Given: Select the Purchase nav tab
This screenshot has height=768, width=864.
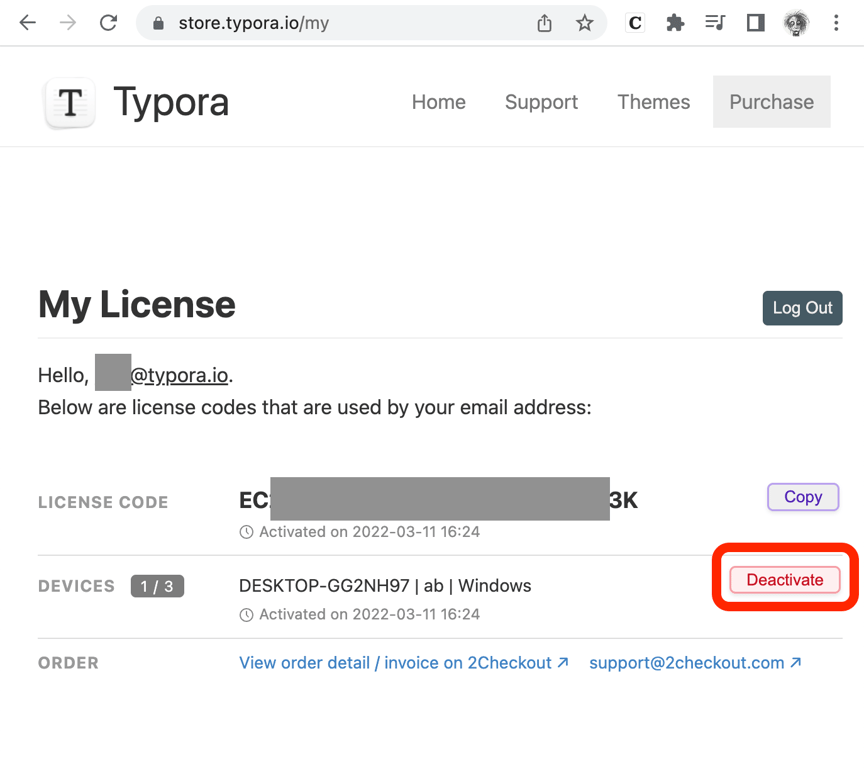Looking at the screenshot, I should pyautogui.click(x=771, y=102).
